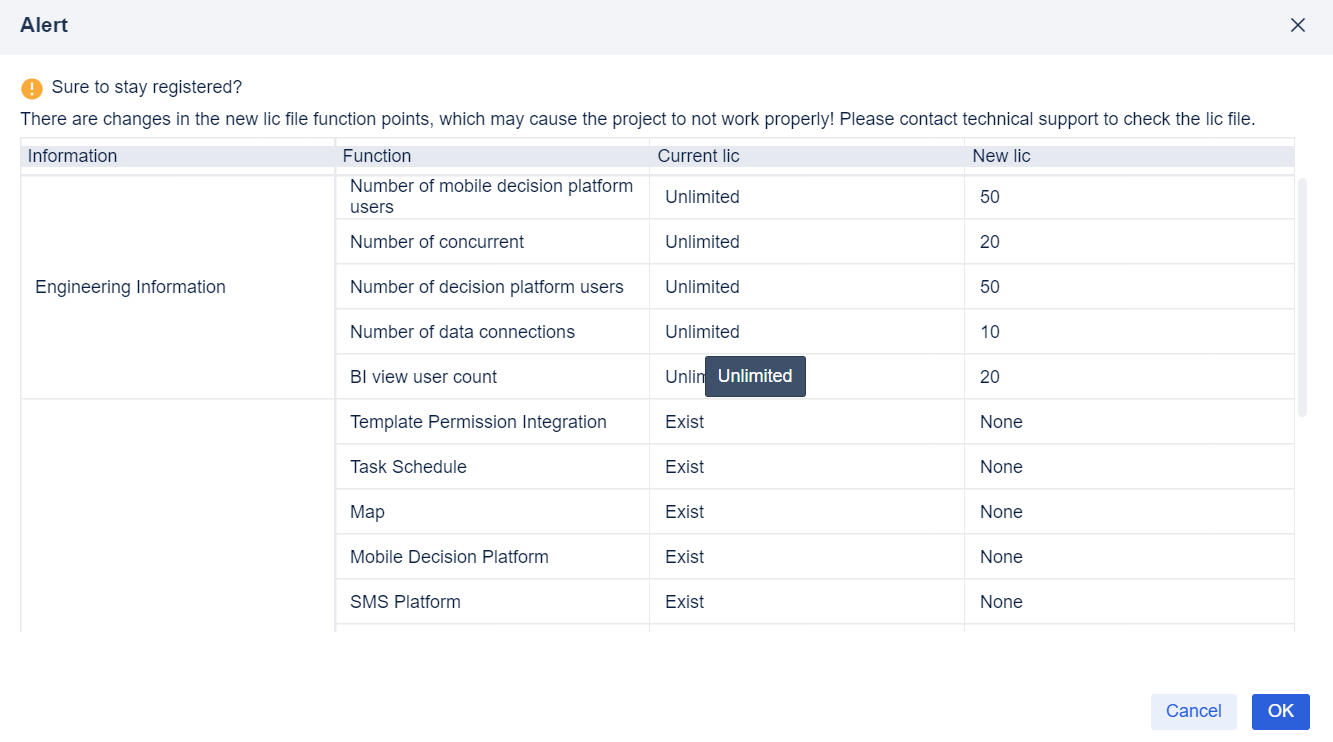Select the Task Schedule function row

(x=408, y=466)
